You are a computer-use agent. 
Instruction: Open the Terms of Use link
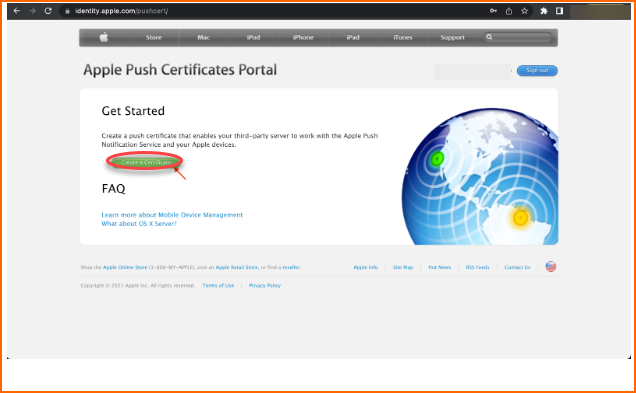click(218, 286)
